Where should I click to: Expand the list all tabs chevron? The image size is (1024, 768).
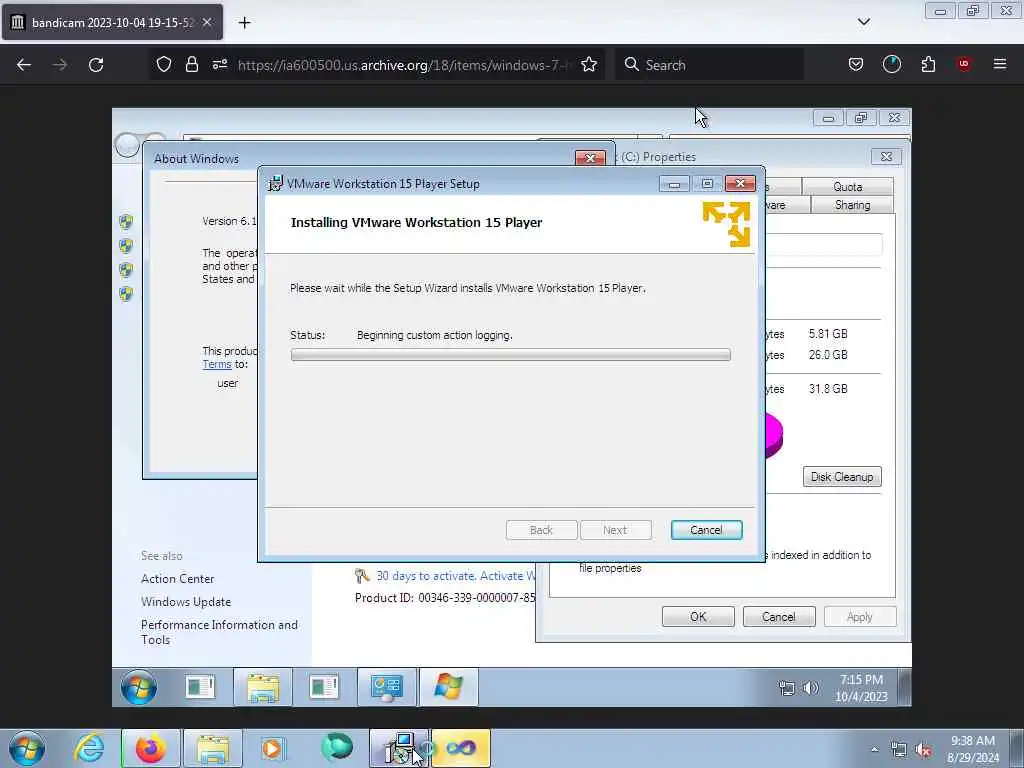pyautogui.click(x=863, y=22)
